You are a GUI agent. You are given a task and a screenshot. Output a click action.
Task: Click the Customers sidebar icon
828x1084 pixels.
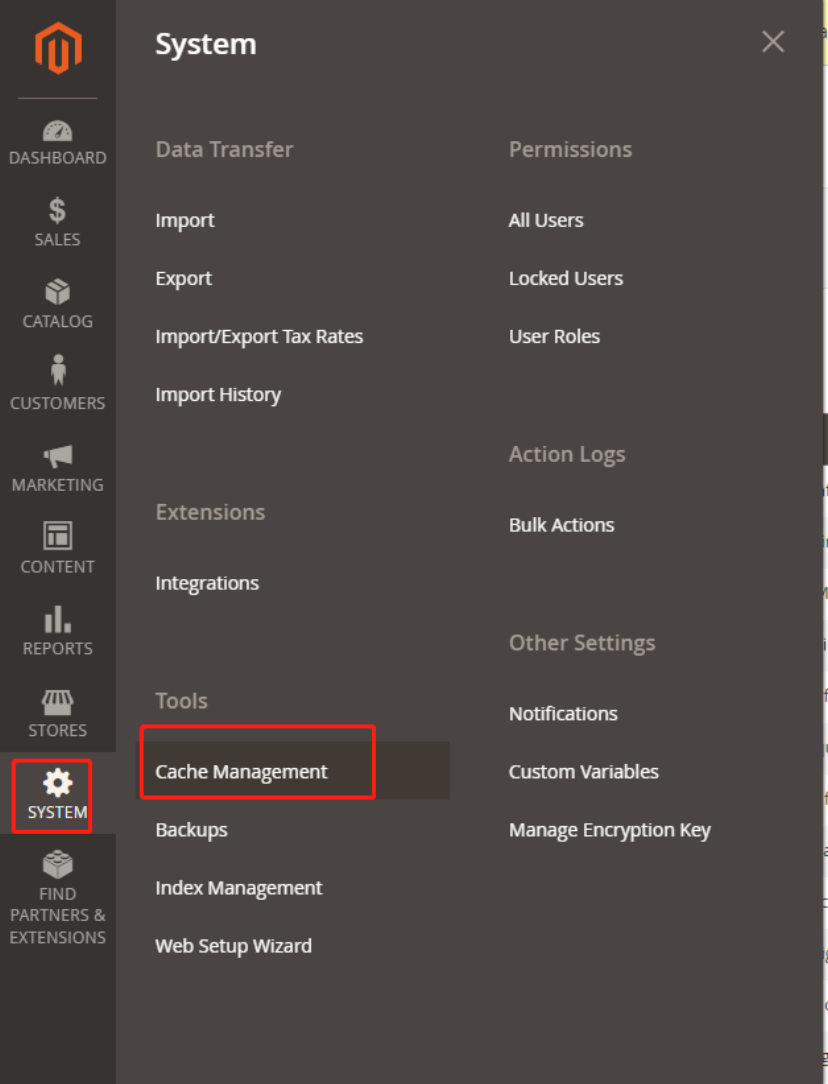(57, 385)
